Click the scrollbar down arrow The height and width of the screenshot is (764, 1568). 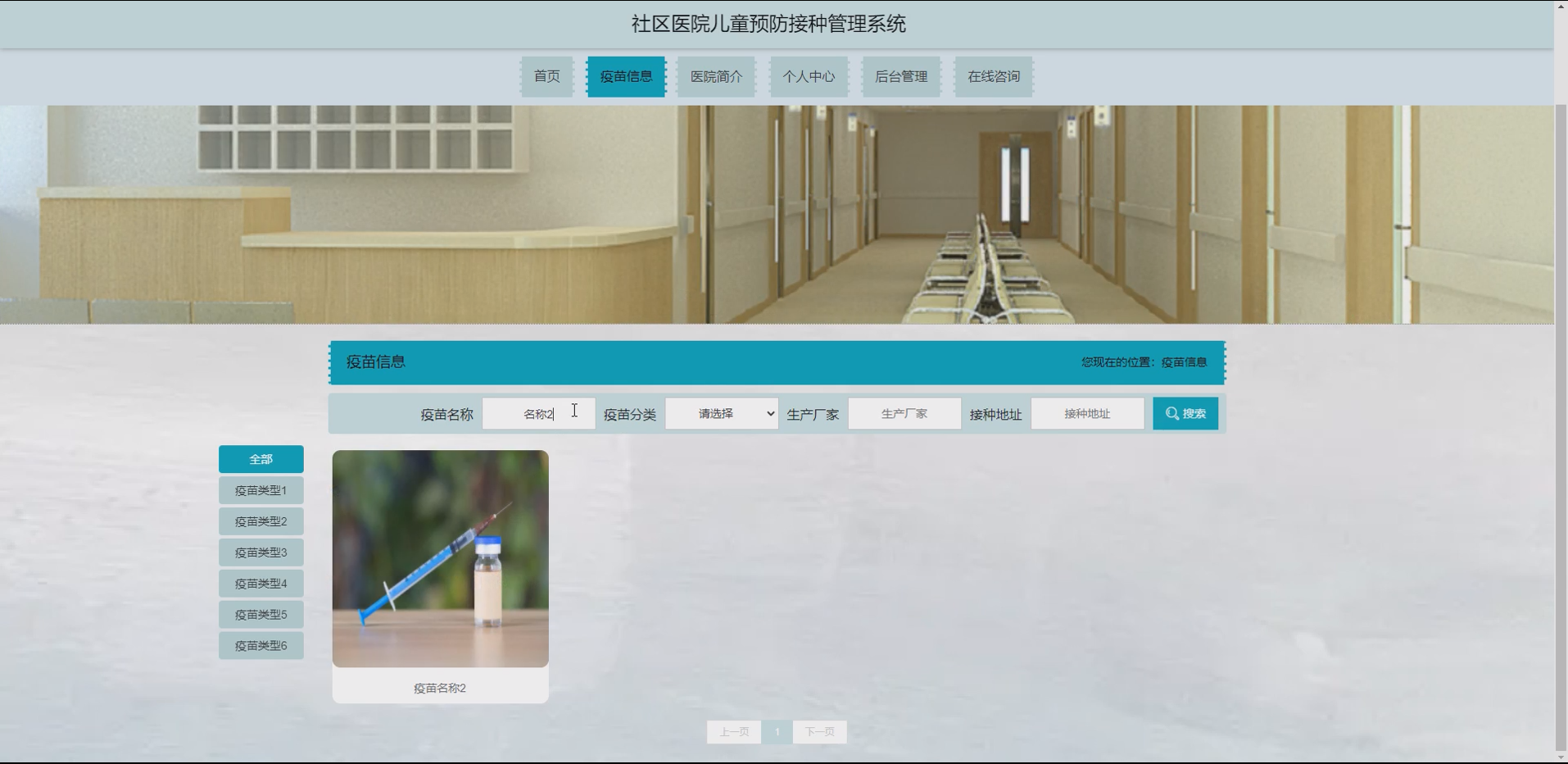point(1561,757)
